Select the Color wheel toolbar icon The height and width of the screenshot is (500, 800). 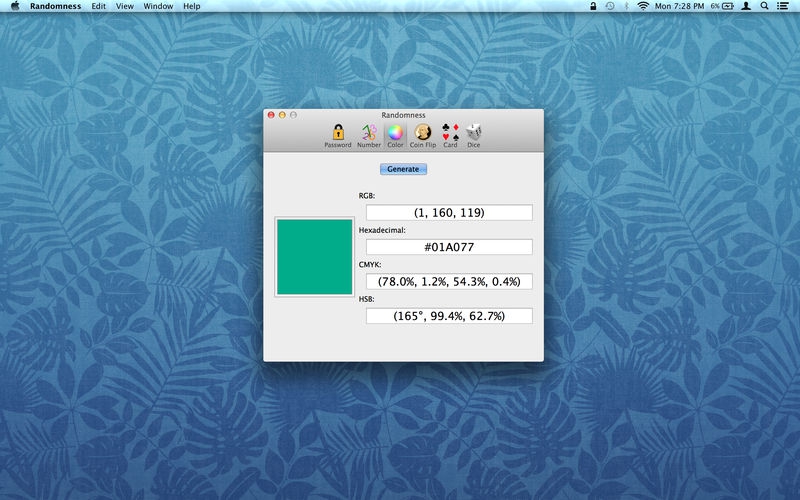pos(395,135)
